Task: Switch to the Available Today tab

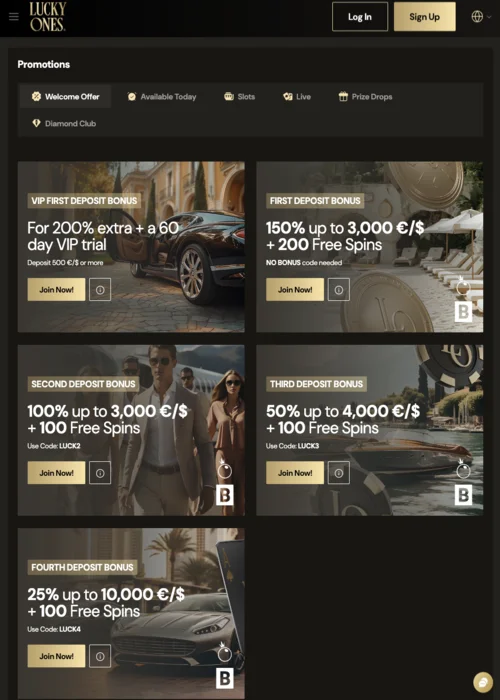Action: point(162,96)
